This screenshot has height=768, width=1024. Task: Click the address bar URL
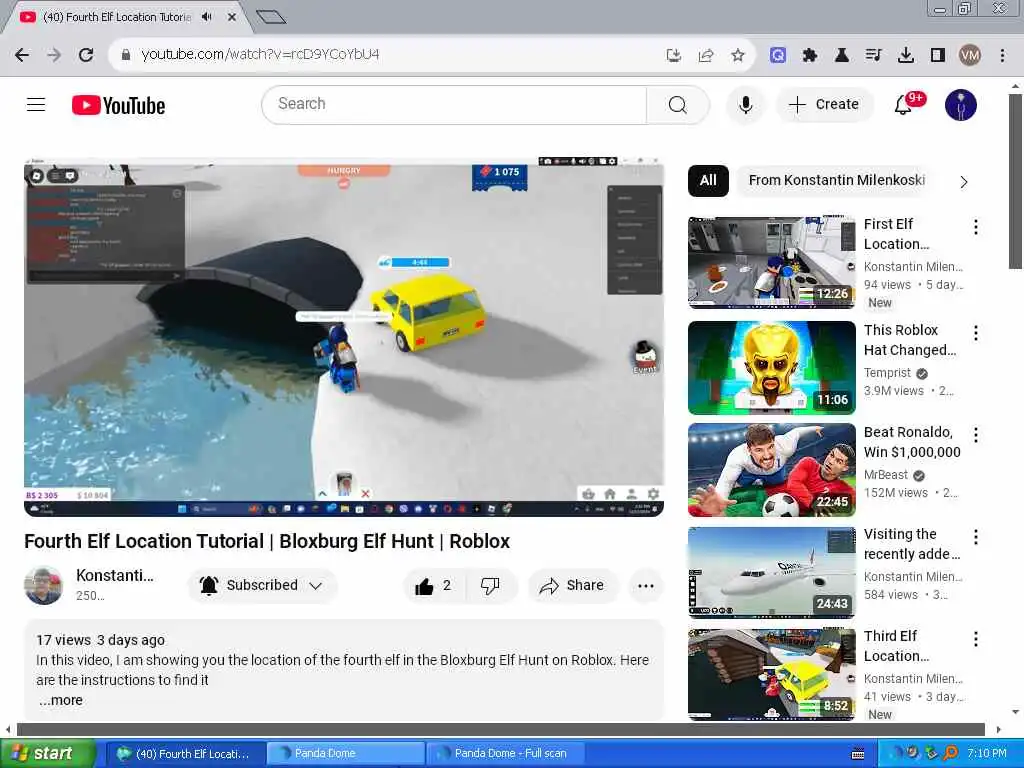[260, 54]
